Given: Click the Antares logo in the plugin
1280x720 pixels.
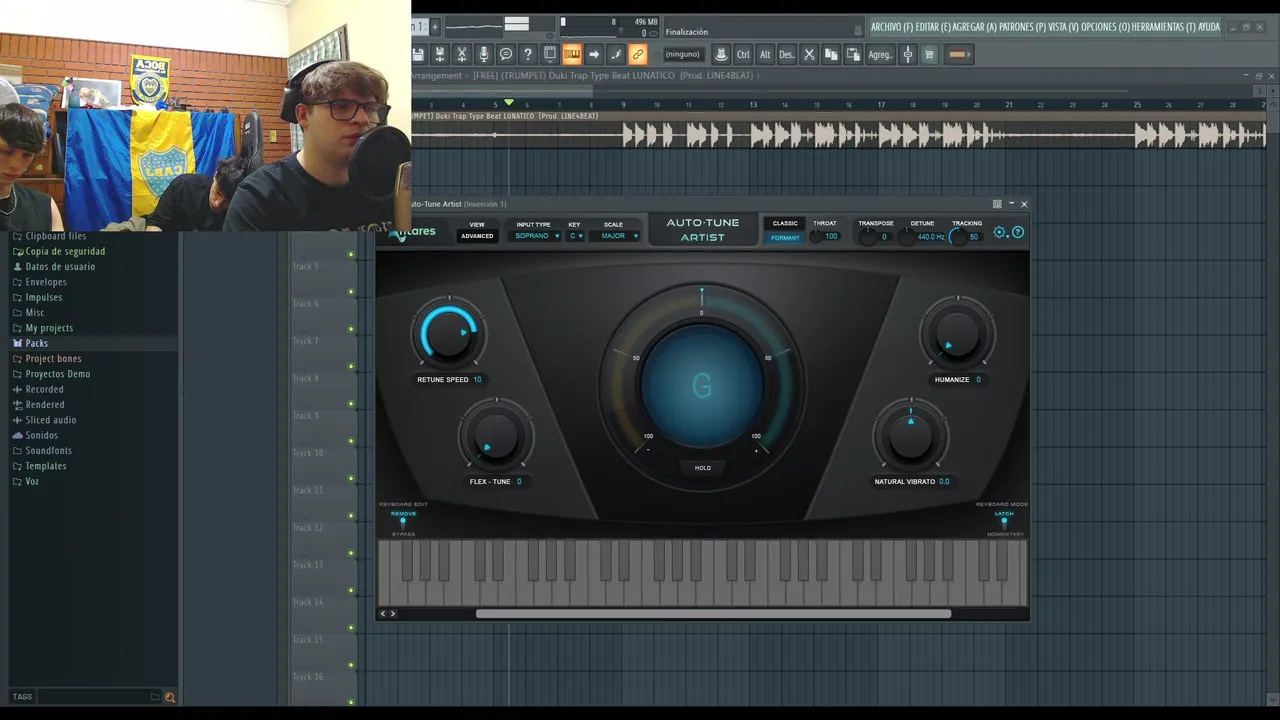Looking at the screenshot, I should pyautogui.click(x=413, y=233).
